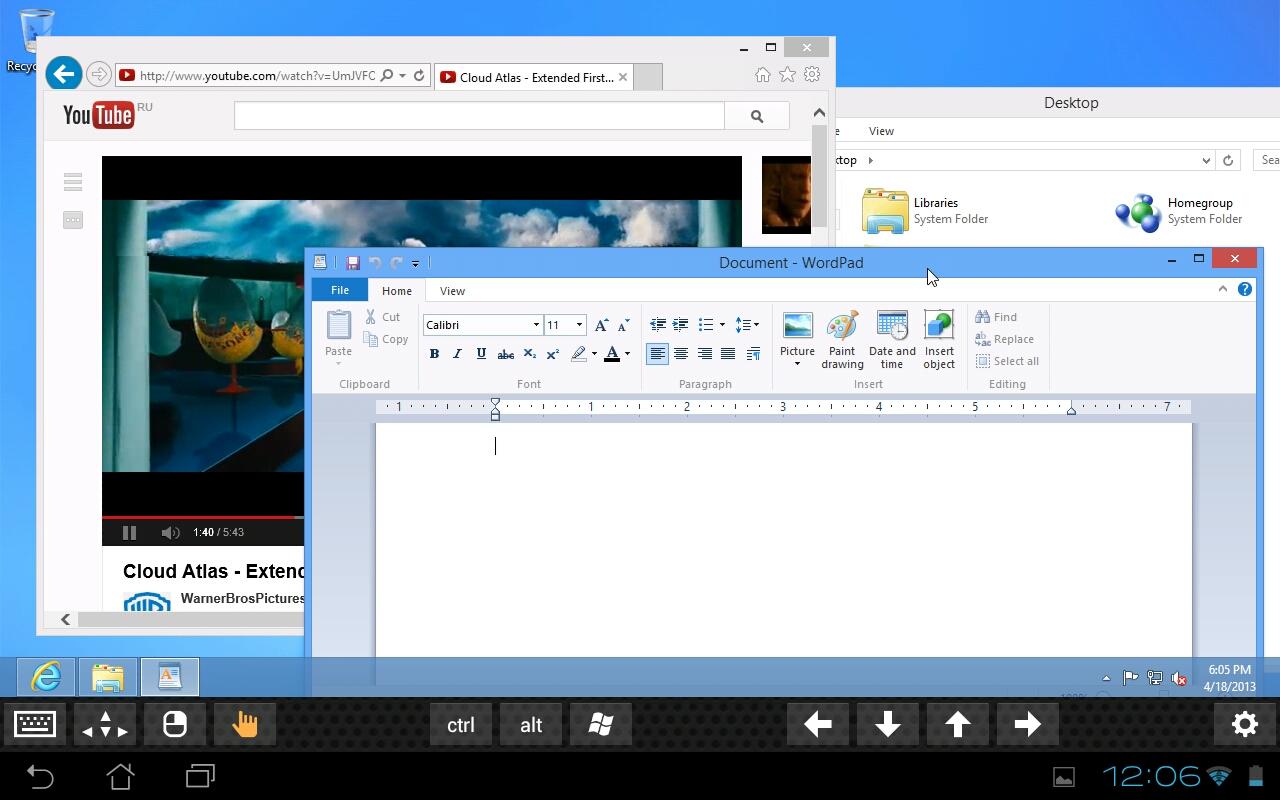Switch to the View ribbon tab
The height and width of the screenshot is (800, 1280).
pyautogui.click(x=452, y=291)
